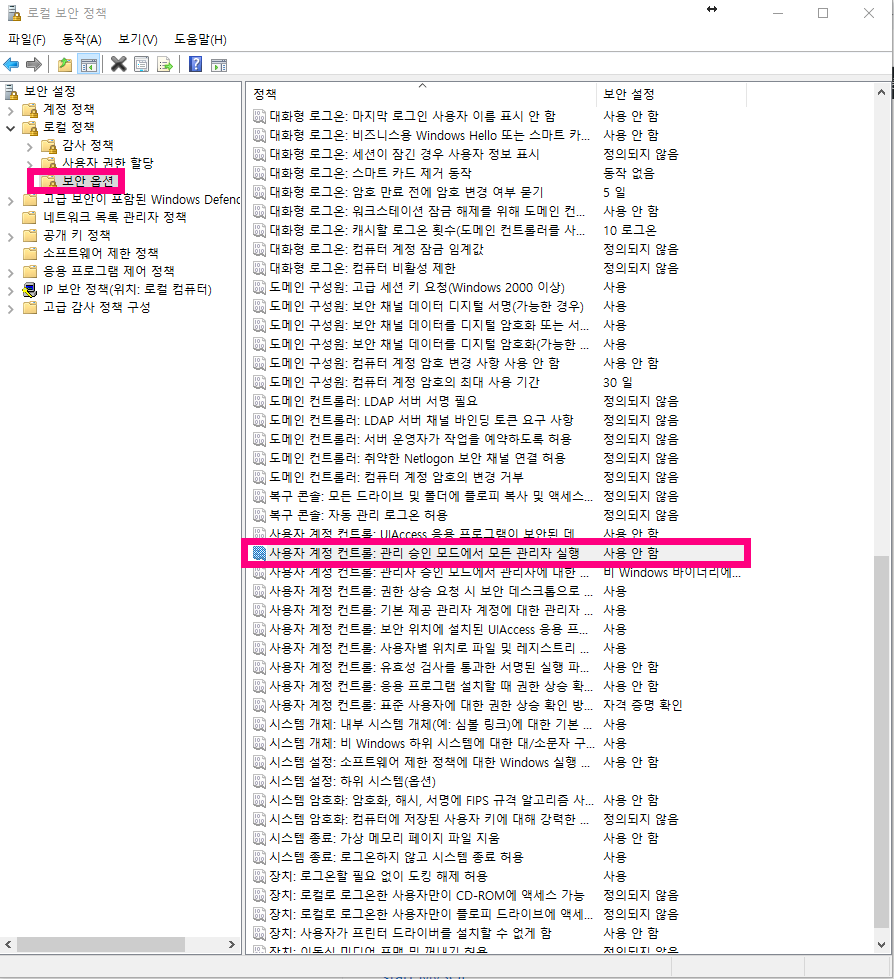Screen dimensions: 894x979
Task: Open the 파일(F) menu
Action: (27, 39)
